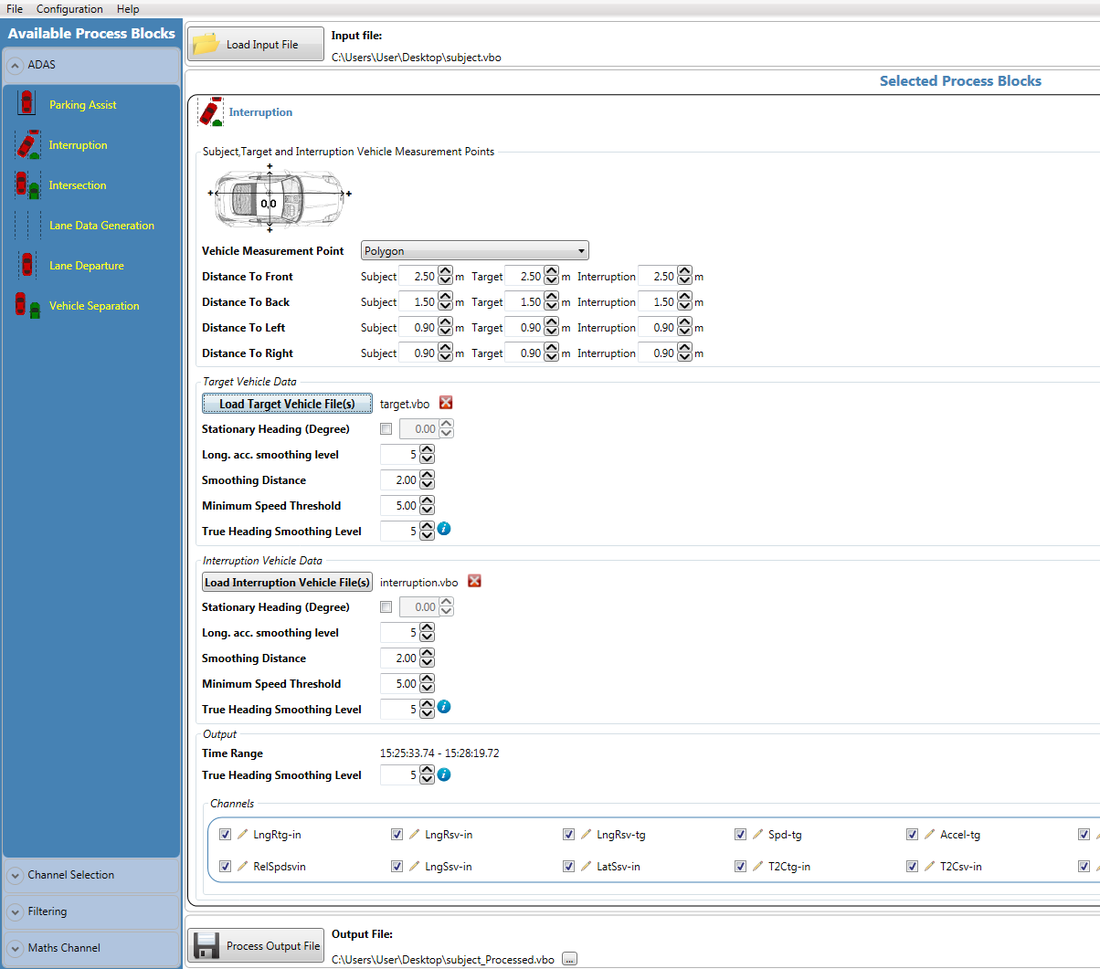Click the Interruption header icon in Selected Process Blocks
The width and height of the screenshot is (1100, 969).
210,112
